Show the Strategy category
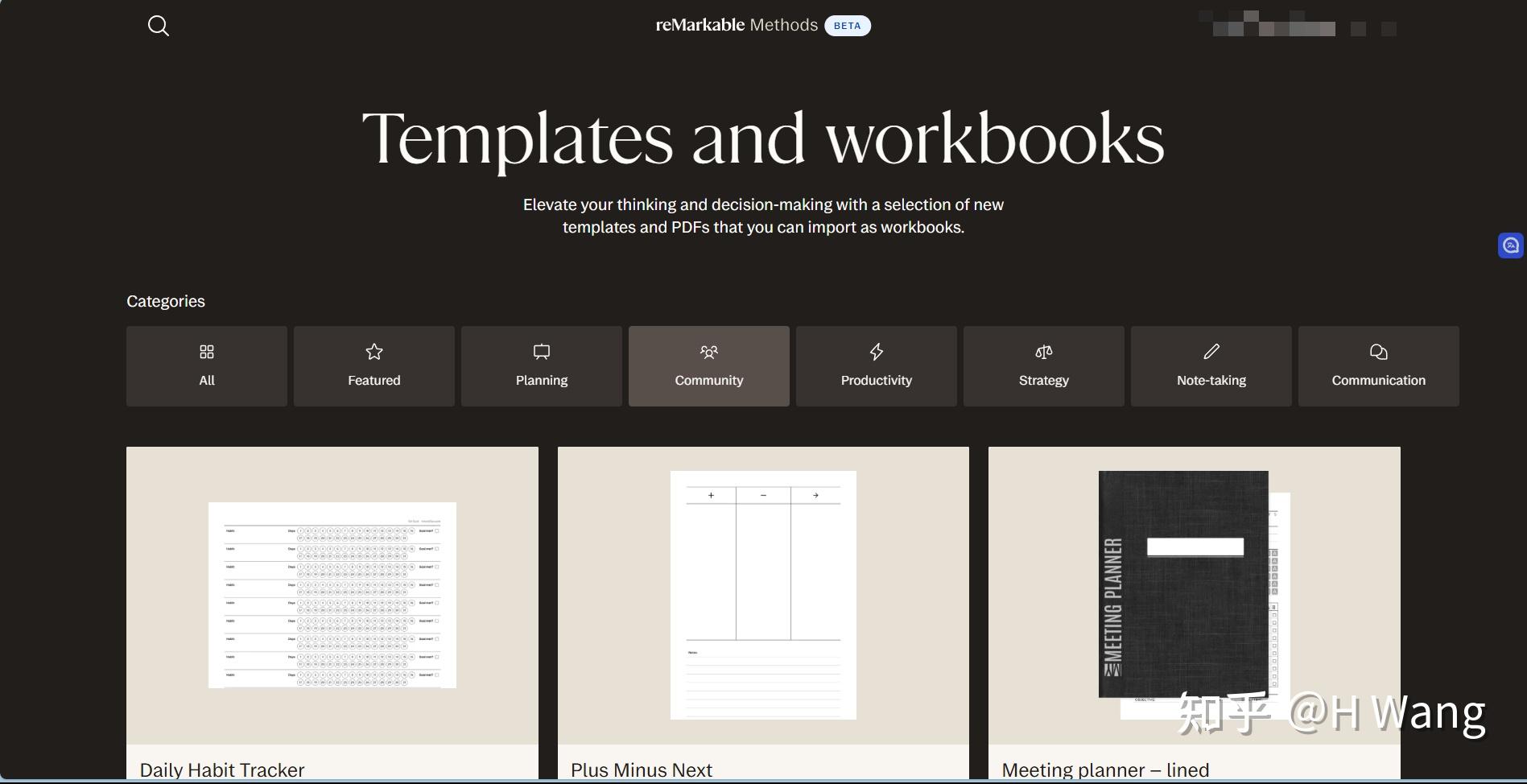 [x=1044, y=366]
